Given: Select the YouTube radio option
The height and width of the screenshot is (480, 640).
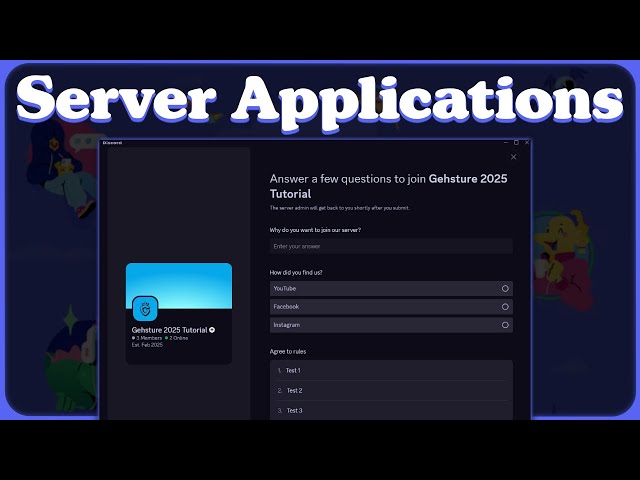Looking at the screenshot, I should click(x=391, y=289).
